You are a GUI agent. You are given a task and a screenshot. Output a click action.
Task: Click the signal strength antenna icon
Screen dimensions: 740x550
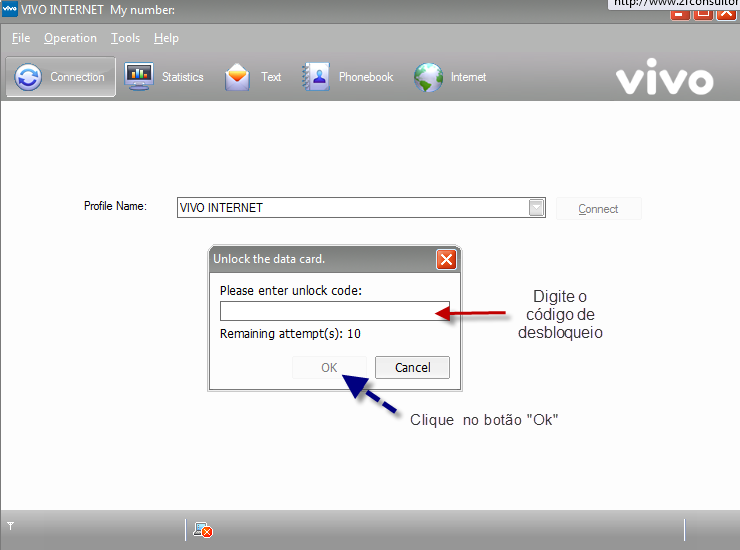click(x=10, y=525)
